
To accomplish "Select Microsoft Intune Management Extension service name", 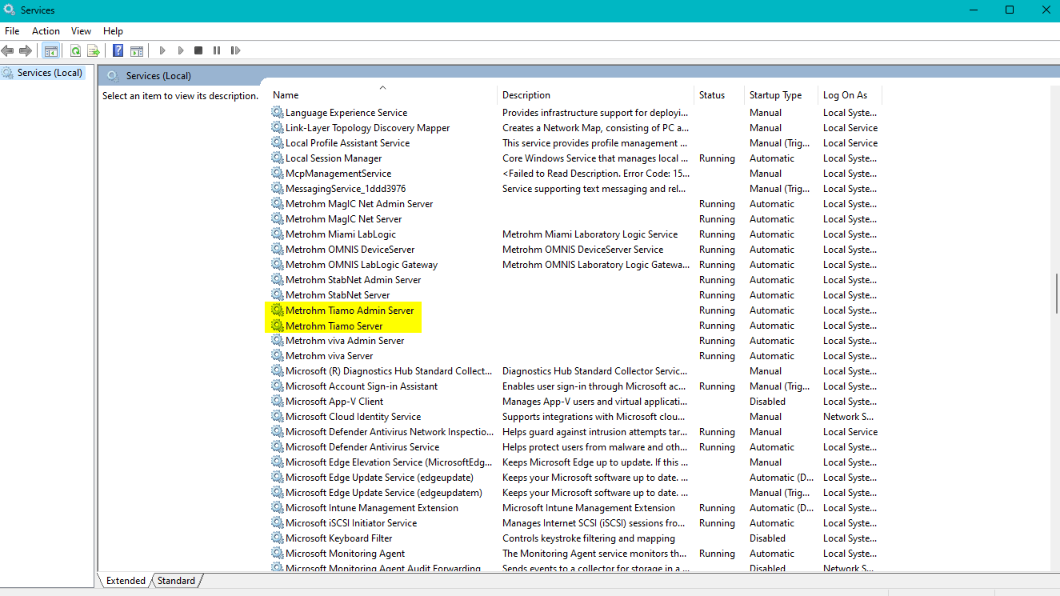I will coord(371,507).
